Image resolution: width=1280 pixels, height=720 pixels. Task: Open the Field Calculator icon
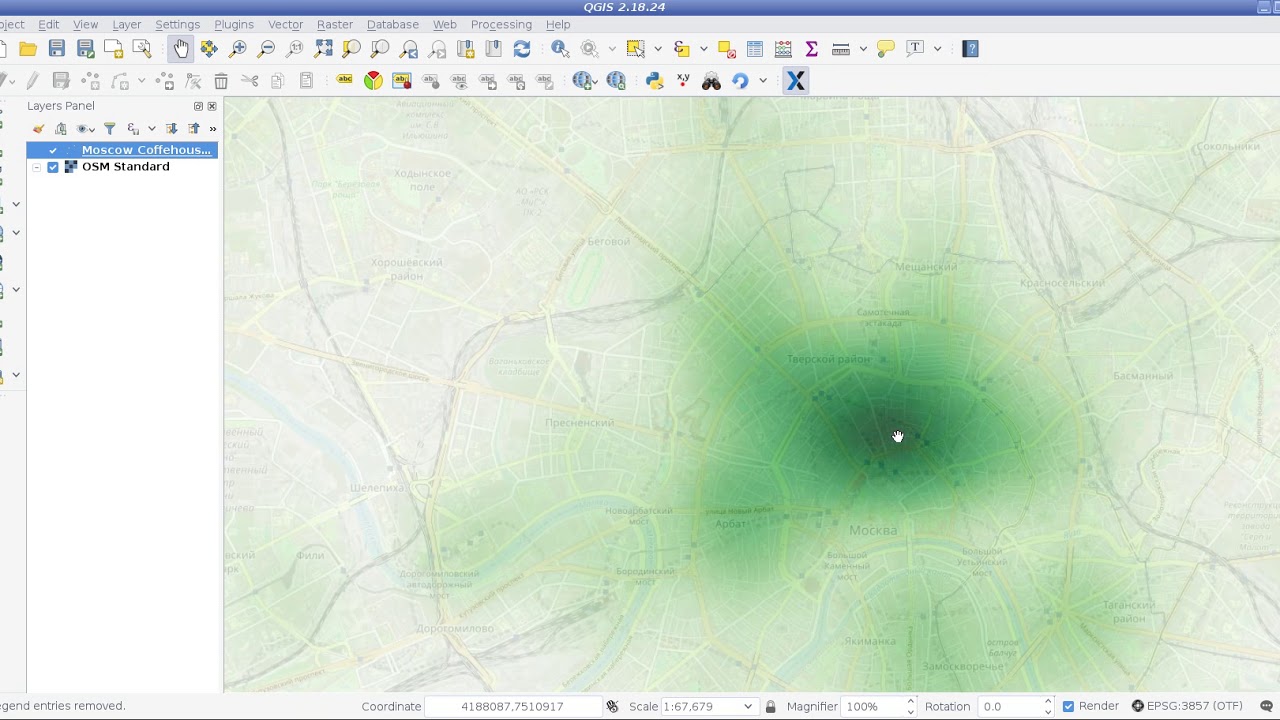783,48
